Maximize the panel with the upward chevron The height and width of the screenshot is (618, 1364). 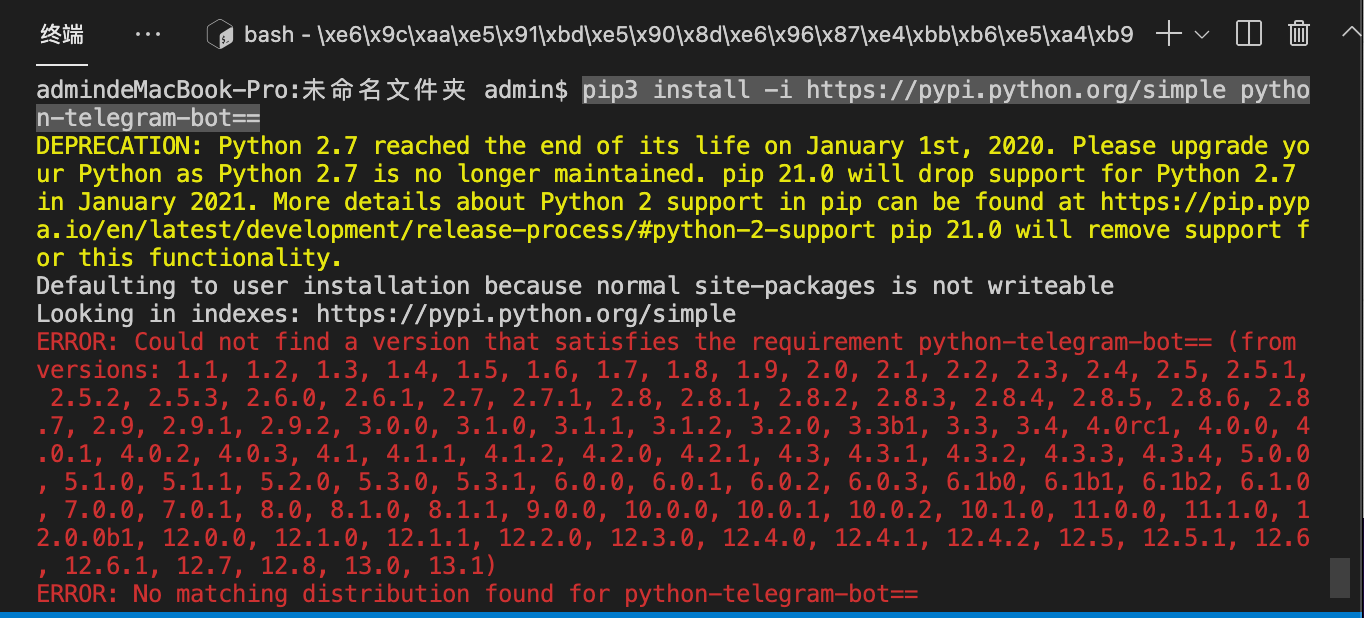[x=1350, y=33]
